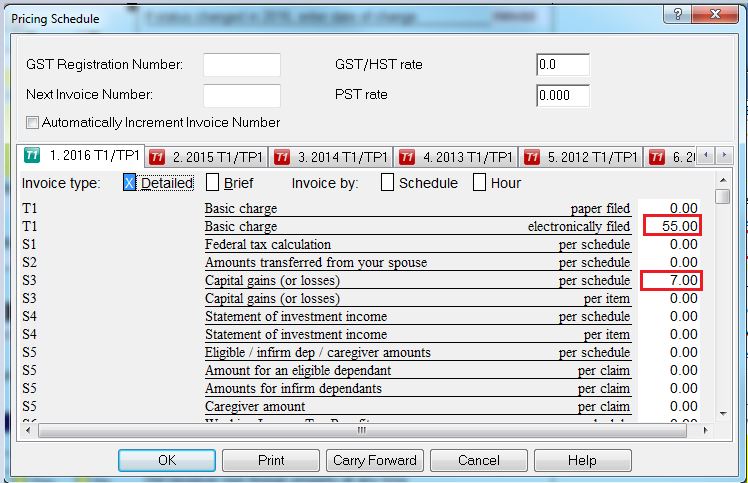Viewport: 748px width, 483px height.
Task: Click 'Amount for an eligible dependant' text
Action: [298, 370]
